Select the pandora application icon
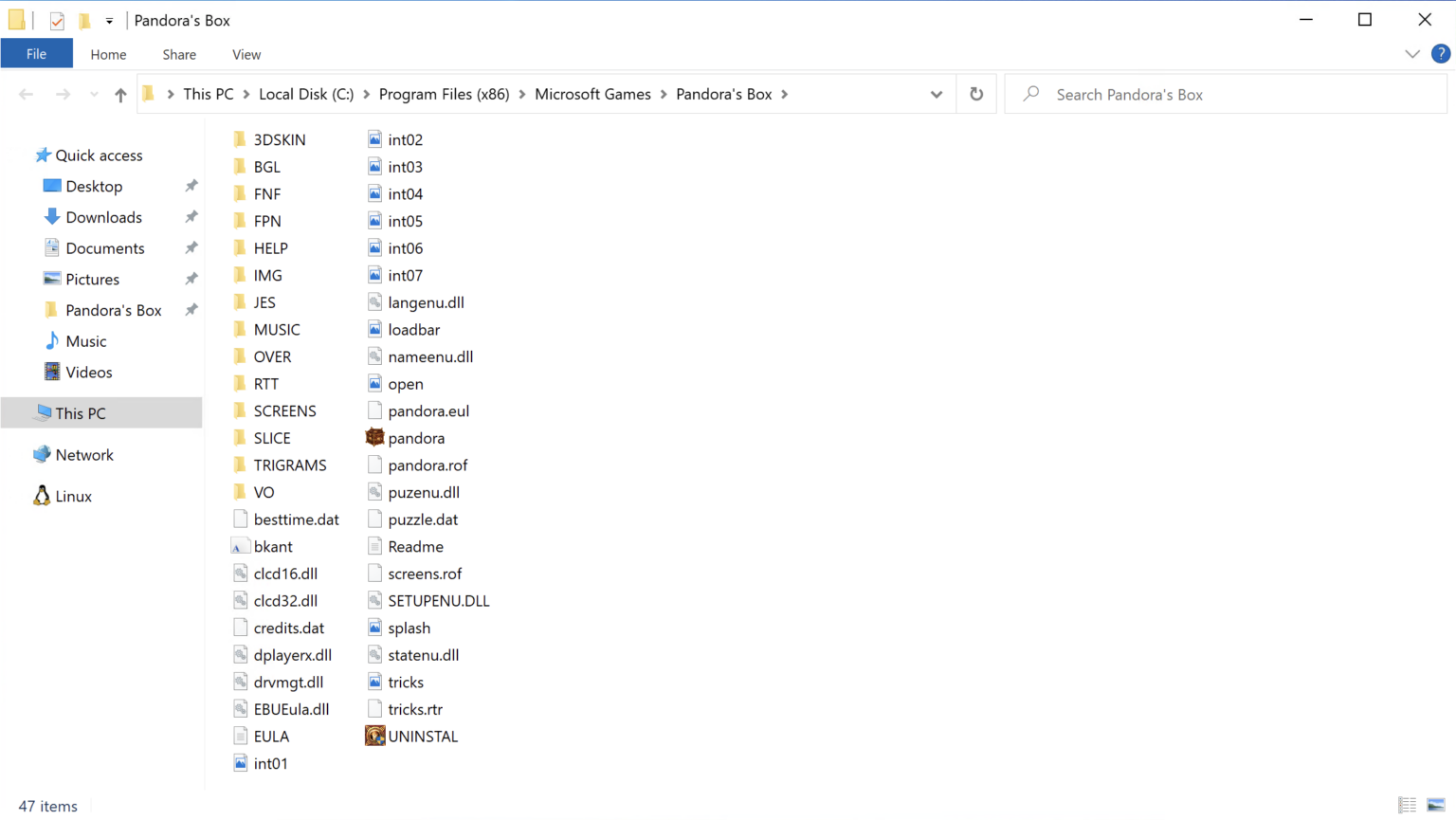 375,438
